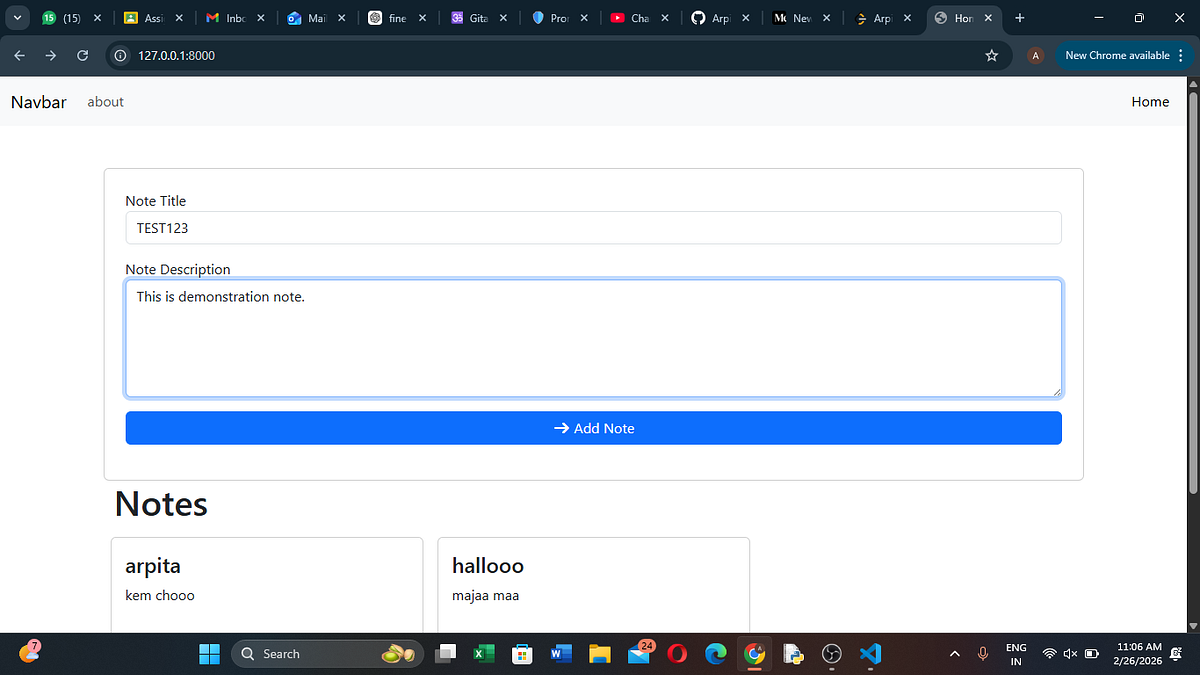Open the tab search dropdown arrow
1200x675 pixels.
17,18
